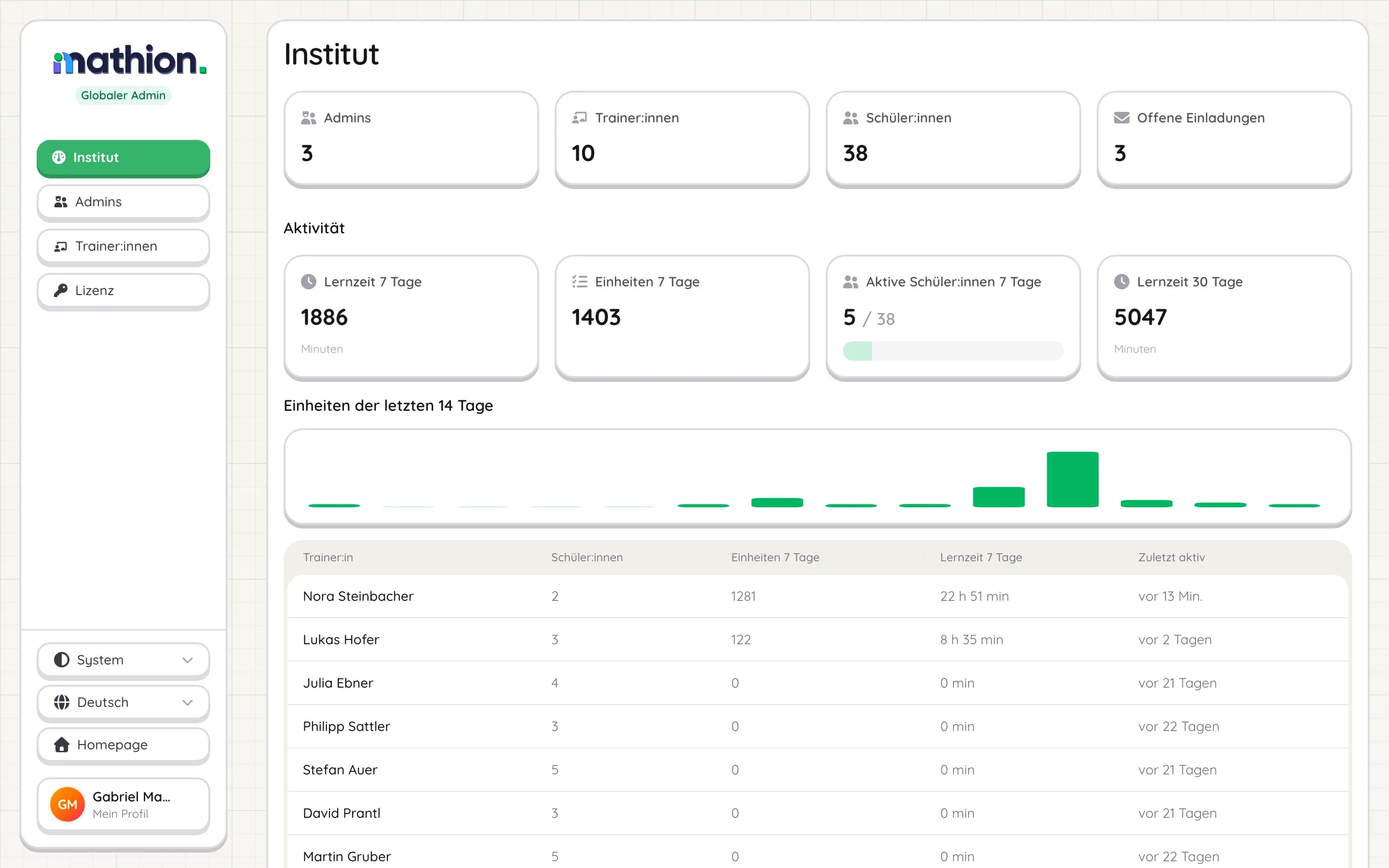Click the Philipp Sattler name
1389x868 pixels.
point(346,726)
